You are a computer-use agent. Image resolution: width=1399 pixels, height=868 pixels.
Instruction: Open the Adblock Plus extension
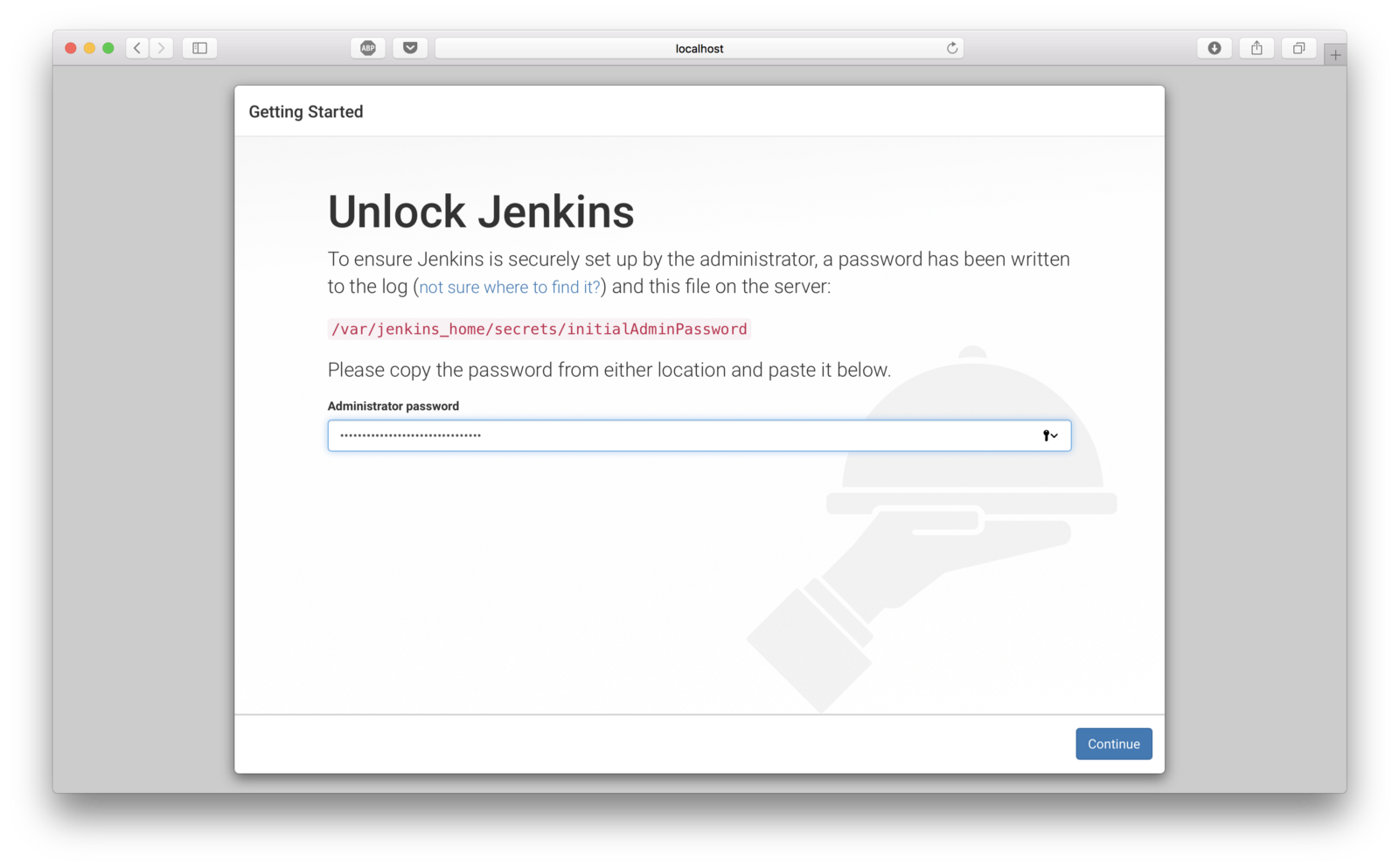point(368,48)
